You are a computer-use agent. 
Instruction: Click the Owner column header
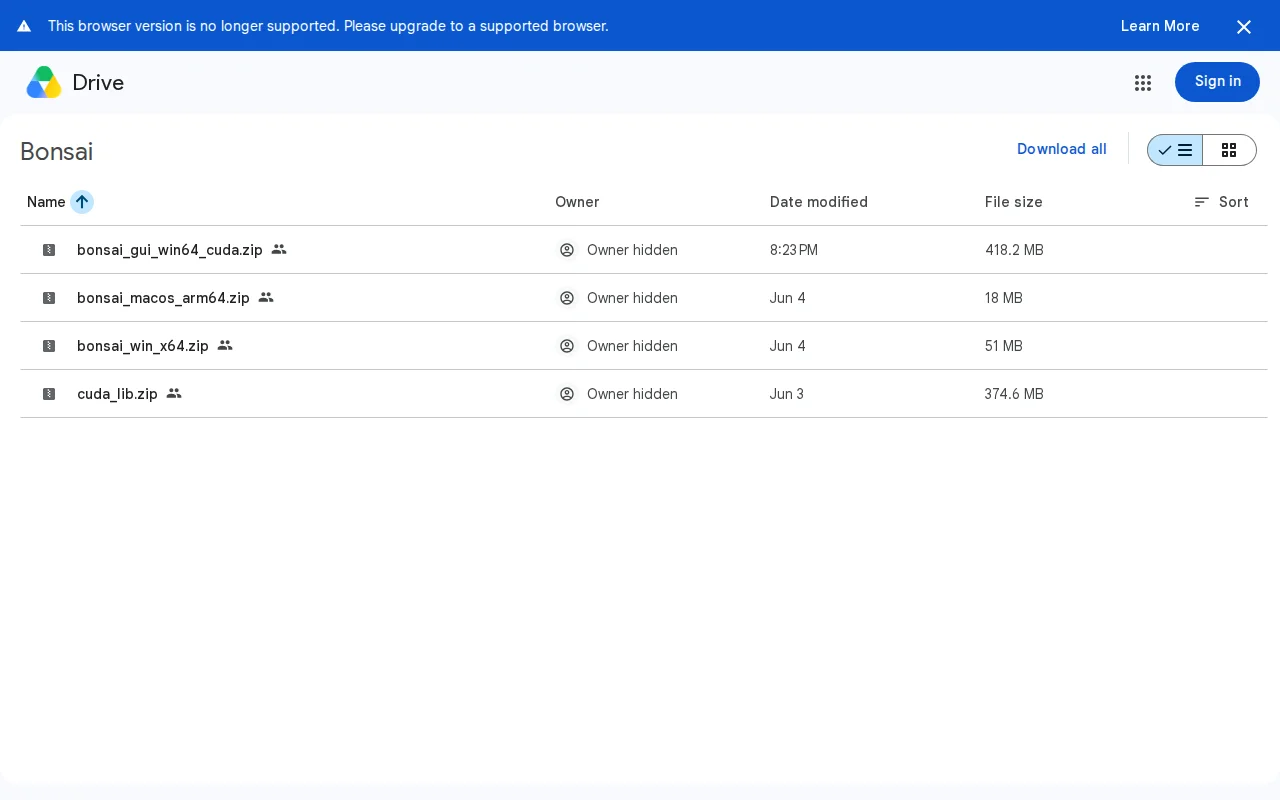(577, 202)
